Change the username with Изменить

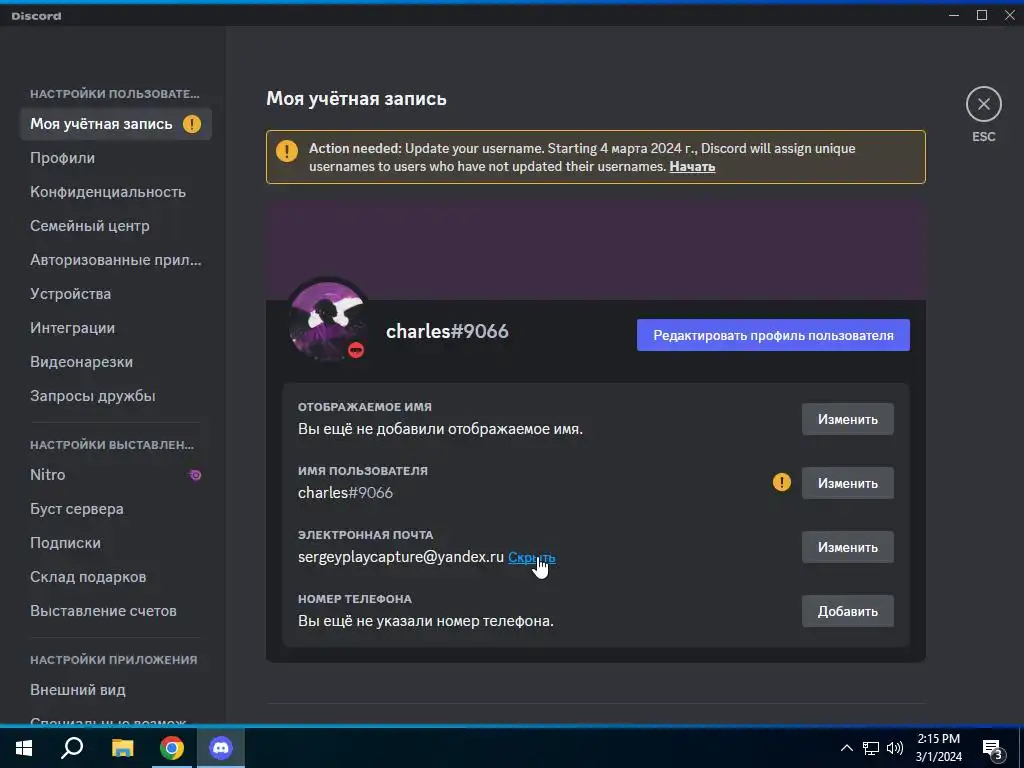point(848,483)
